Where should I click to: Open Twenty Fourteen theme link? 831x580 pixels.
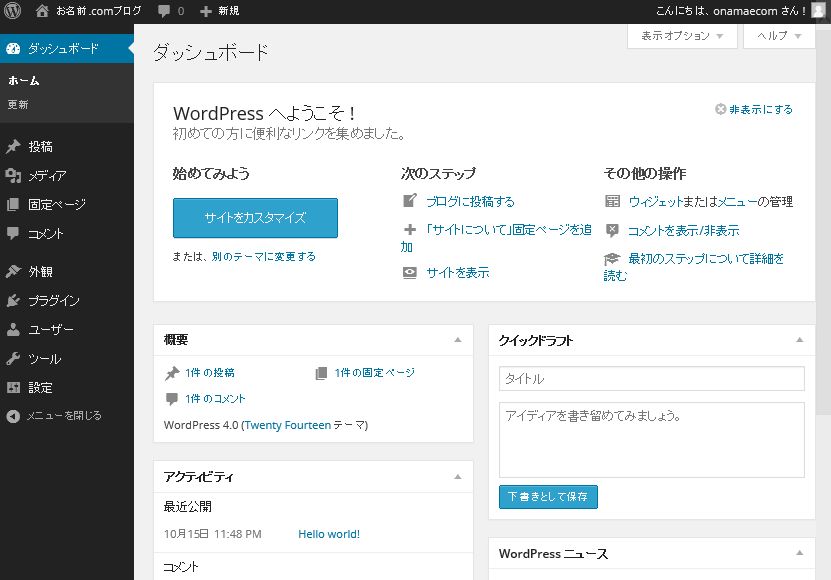click(288, 425)
